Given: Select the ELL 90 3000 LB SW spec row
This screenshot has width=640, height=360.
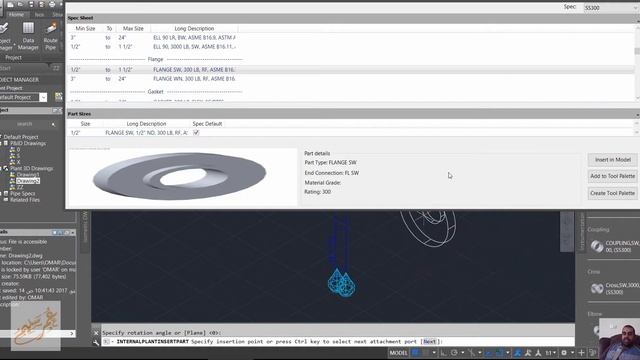Looking at the screenshot, I should [351, 47].
